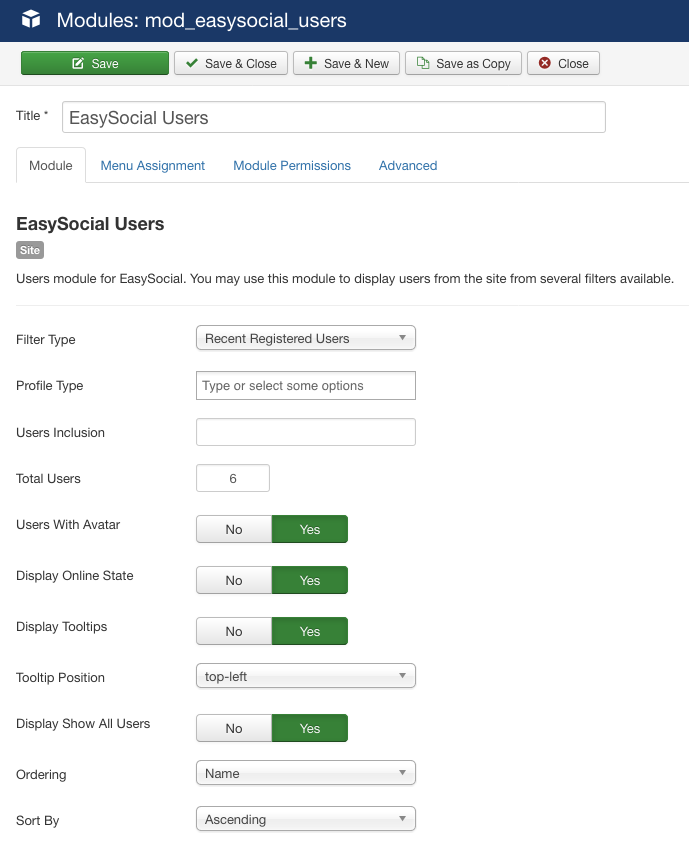Set Display Tooltips to Yes
This screenshot has width=689, height=859.
pyautogui.click(x=309, y=631)
